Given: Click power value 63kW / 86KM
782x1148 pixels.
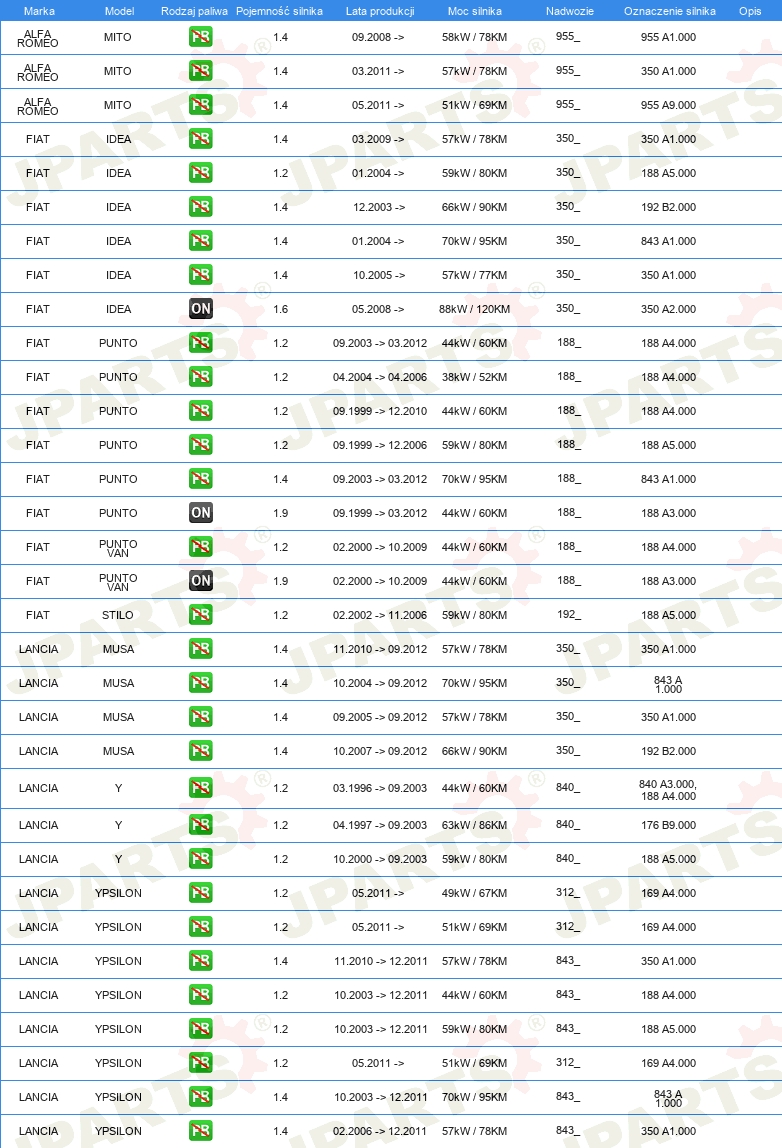Looking at the screenshot, I should click(474, 824).
